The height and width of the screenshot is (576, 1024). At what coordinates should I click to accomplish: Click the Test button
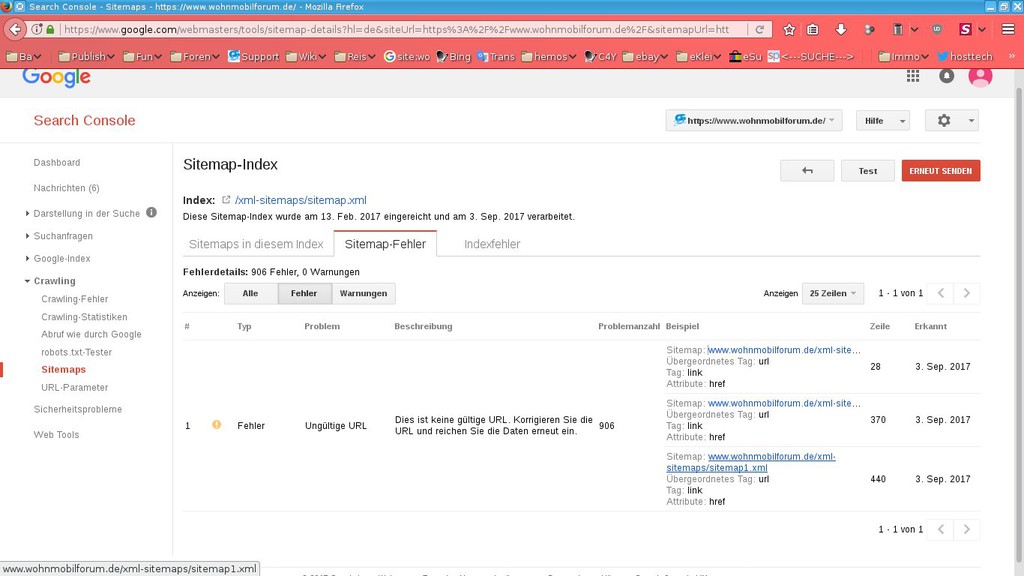pyautogui.click(x=867, y=171)
